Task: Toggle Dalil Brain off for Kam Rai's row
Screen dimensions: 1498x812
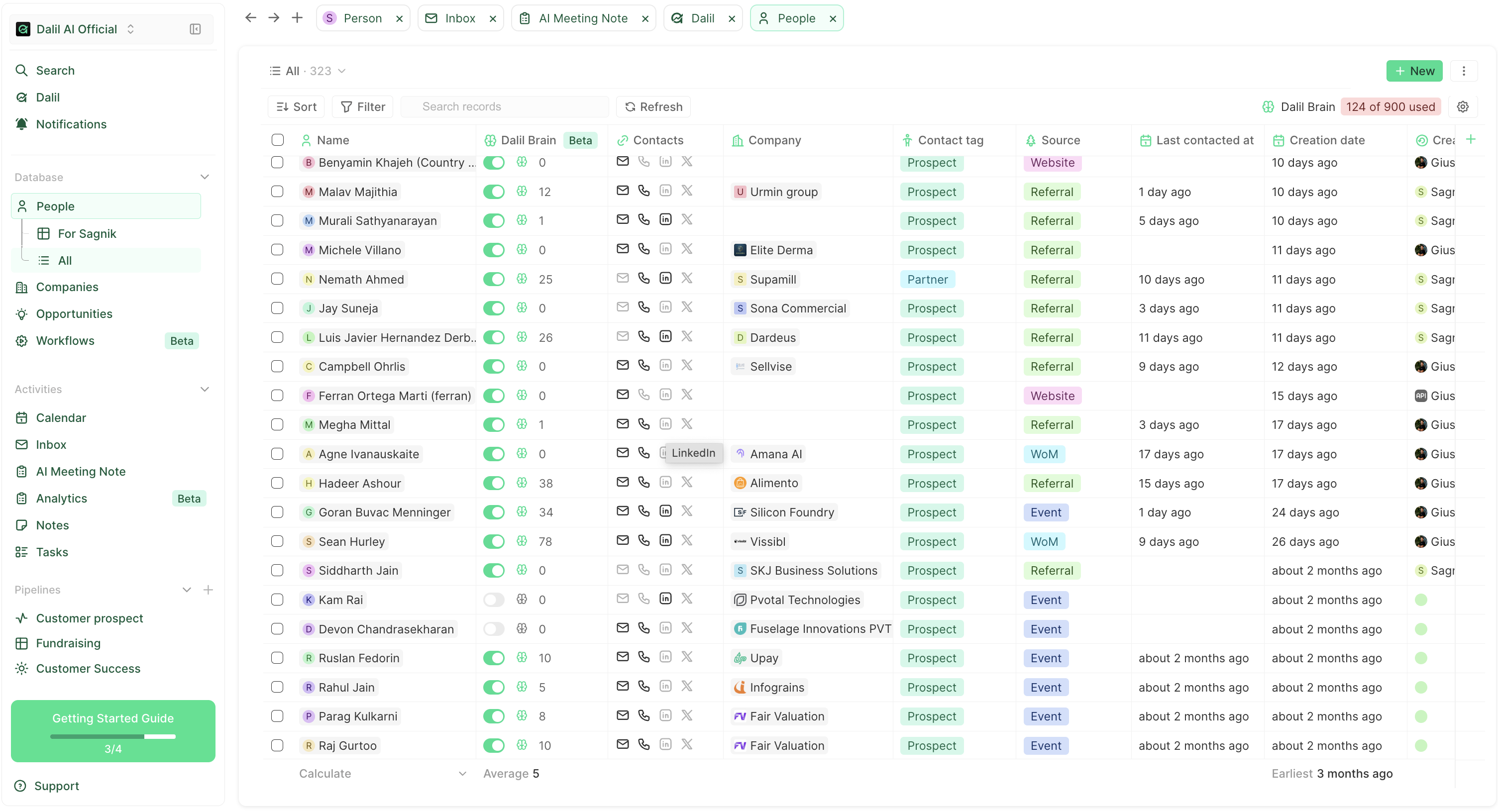Action: (494, 599)
